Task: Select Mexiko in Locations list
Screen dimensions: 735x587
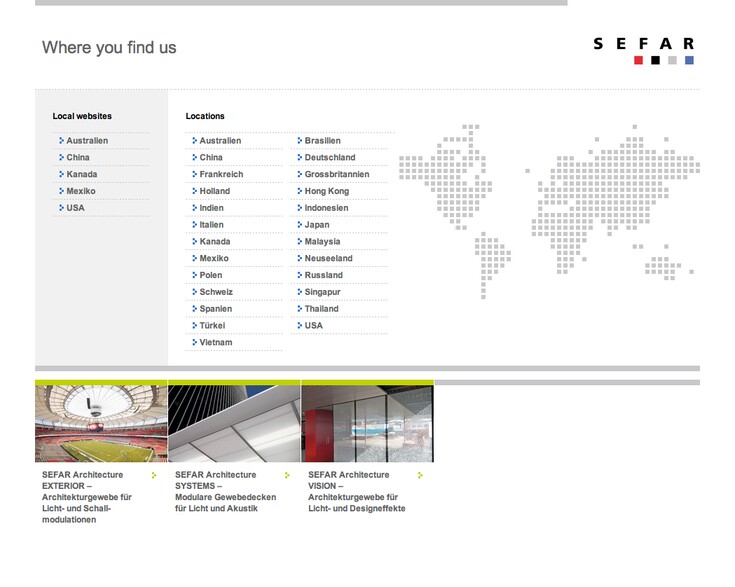Action: coord(214,259)
